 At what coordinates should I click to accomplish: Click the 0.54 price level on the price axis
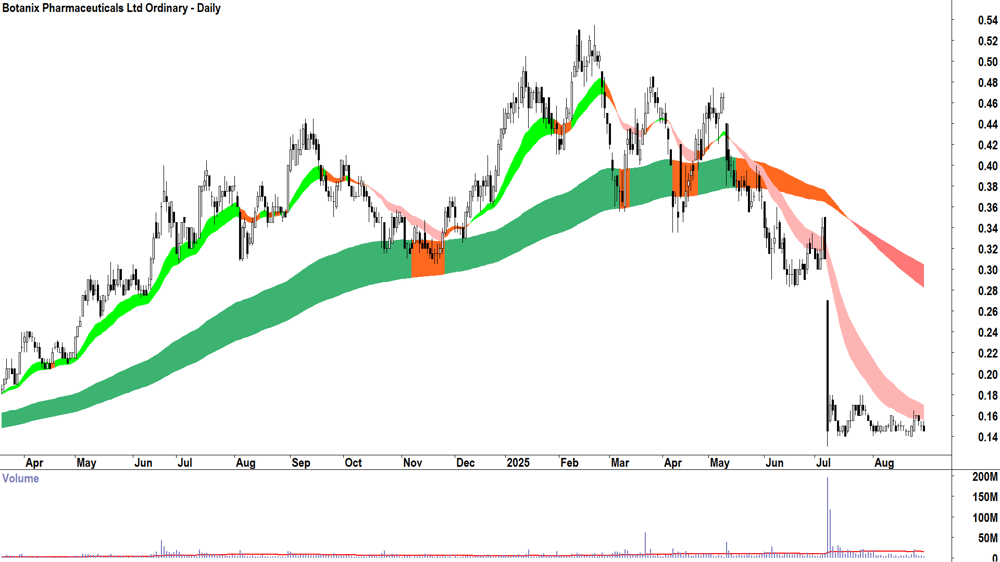[987, 20]
